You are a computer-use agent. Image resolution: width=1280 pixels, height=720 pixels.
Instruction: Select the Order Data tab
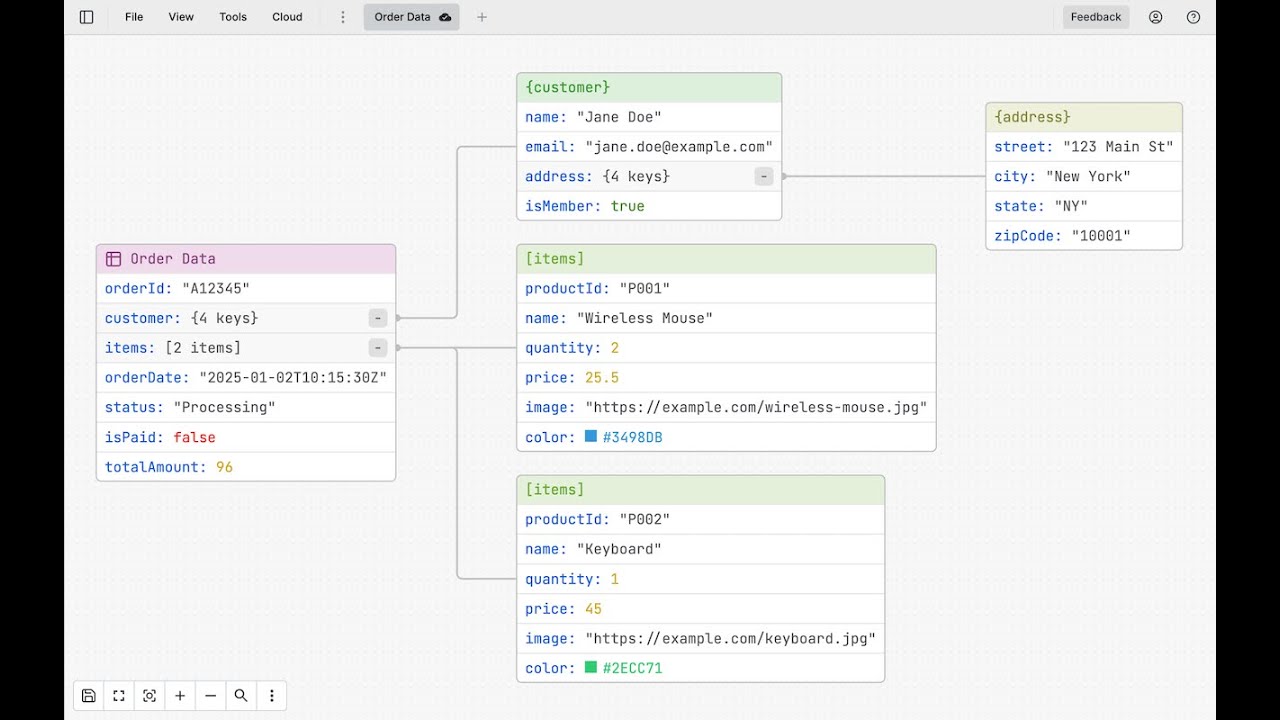point(412,17)
